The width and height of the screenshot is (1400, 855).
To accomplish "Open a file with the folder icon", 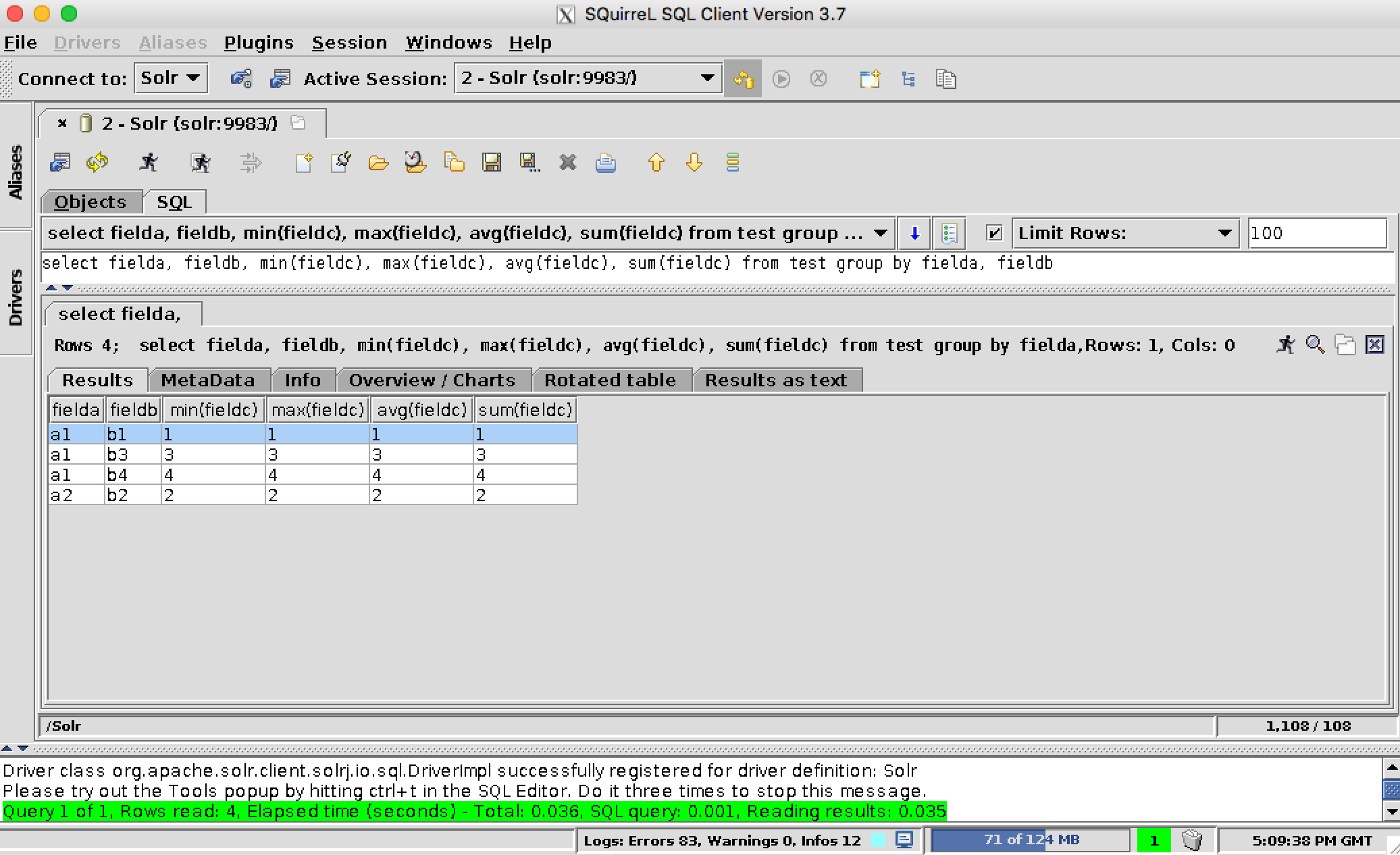I will tap(378, 162).
